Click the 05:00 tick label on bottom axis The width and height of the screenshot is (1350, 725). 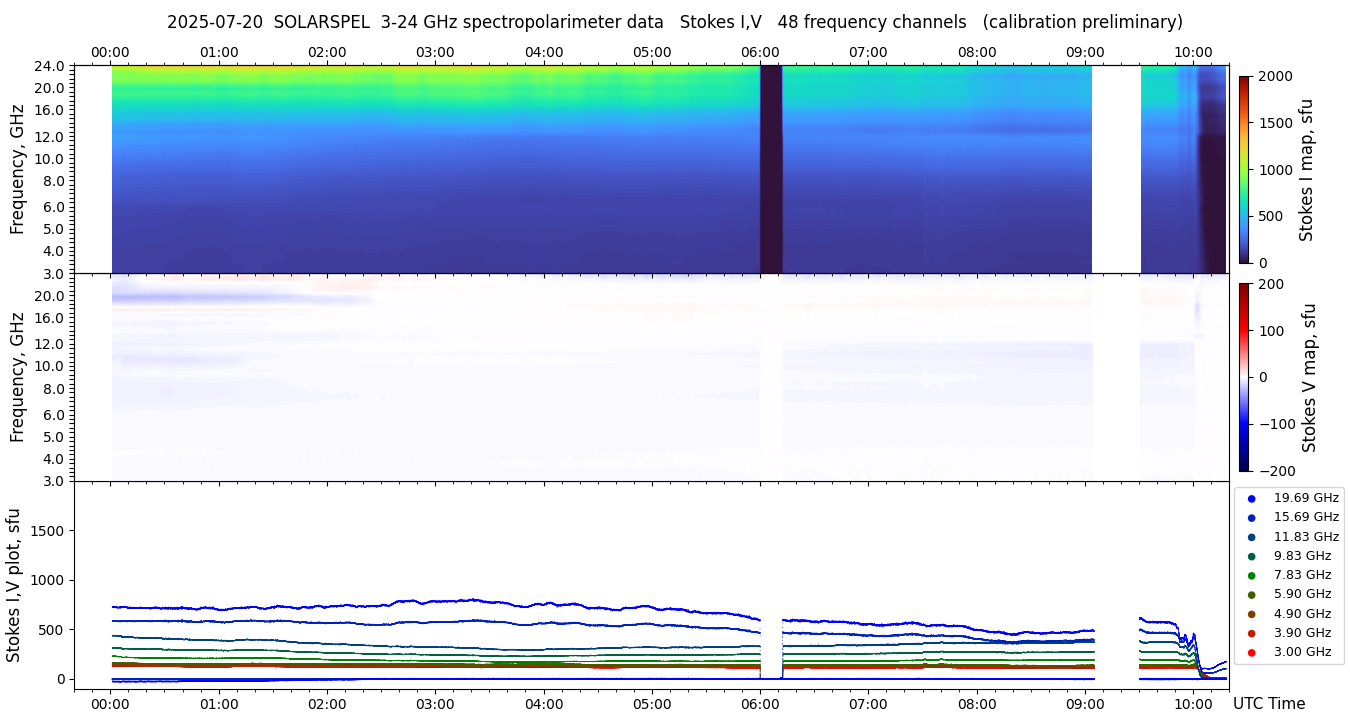point(652,704)
